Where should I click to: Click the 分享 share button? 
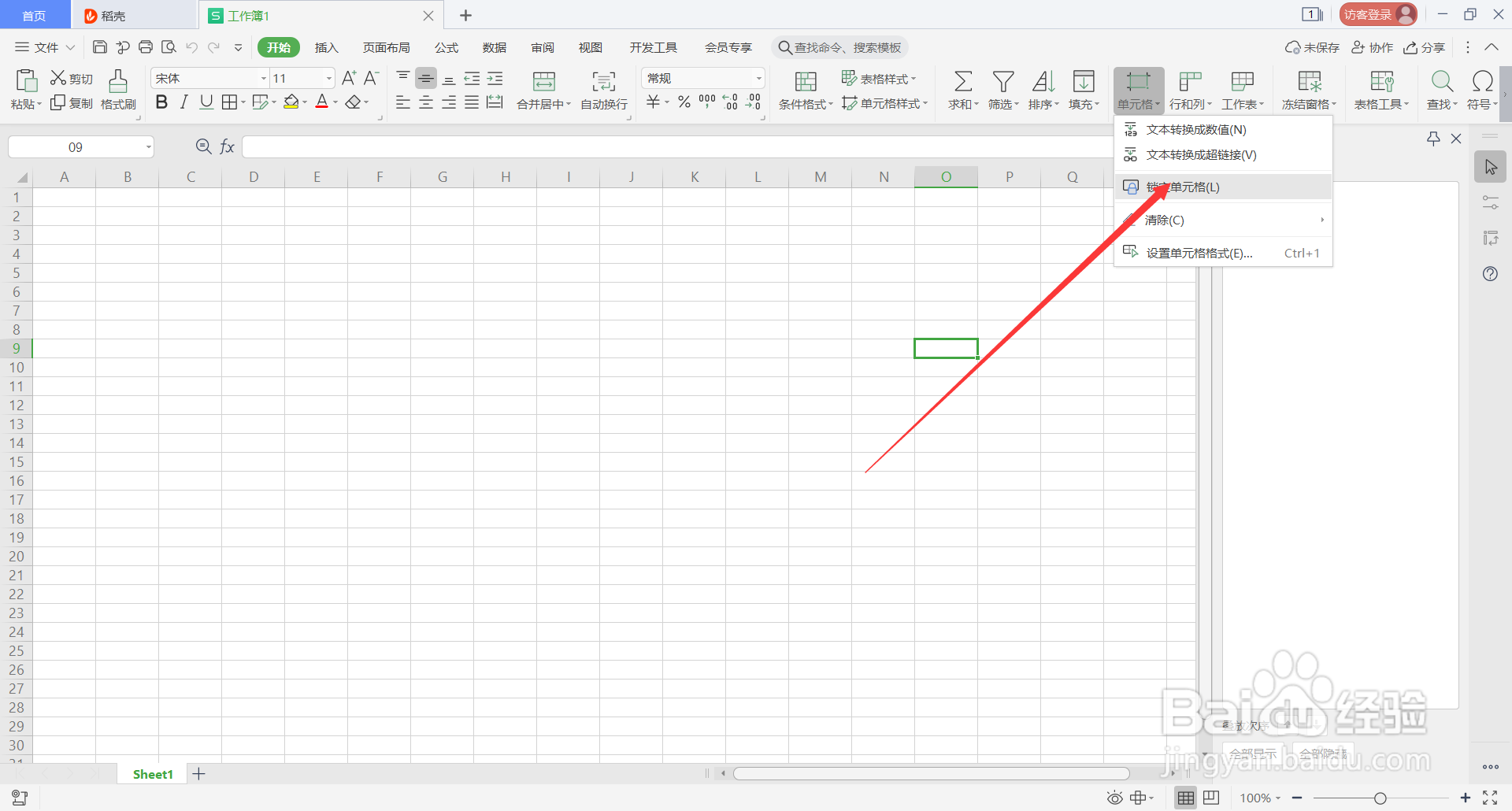point(1424,47)
